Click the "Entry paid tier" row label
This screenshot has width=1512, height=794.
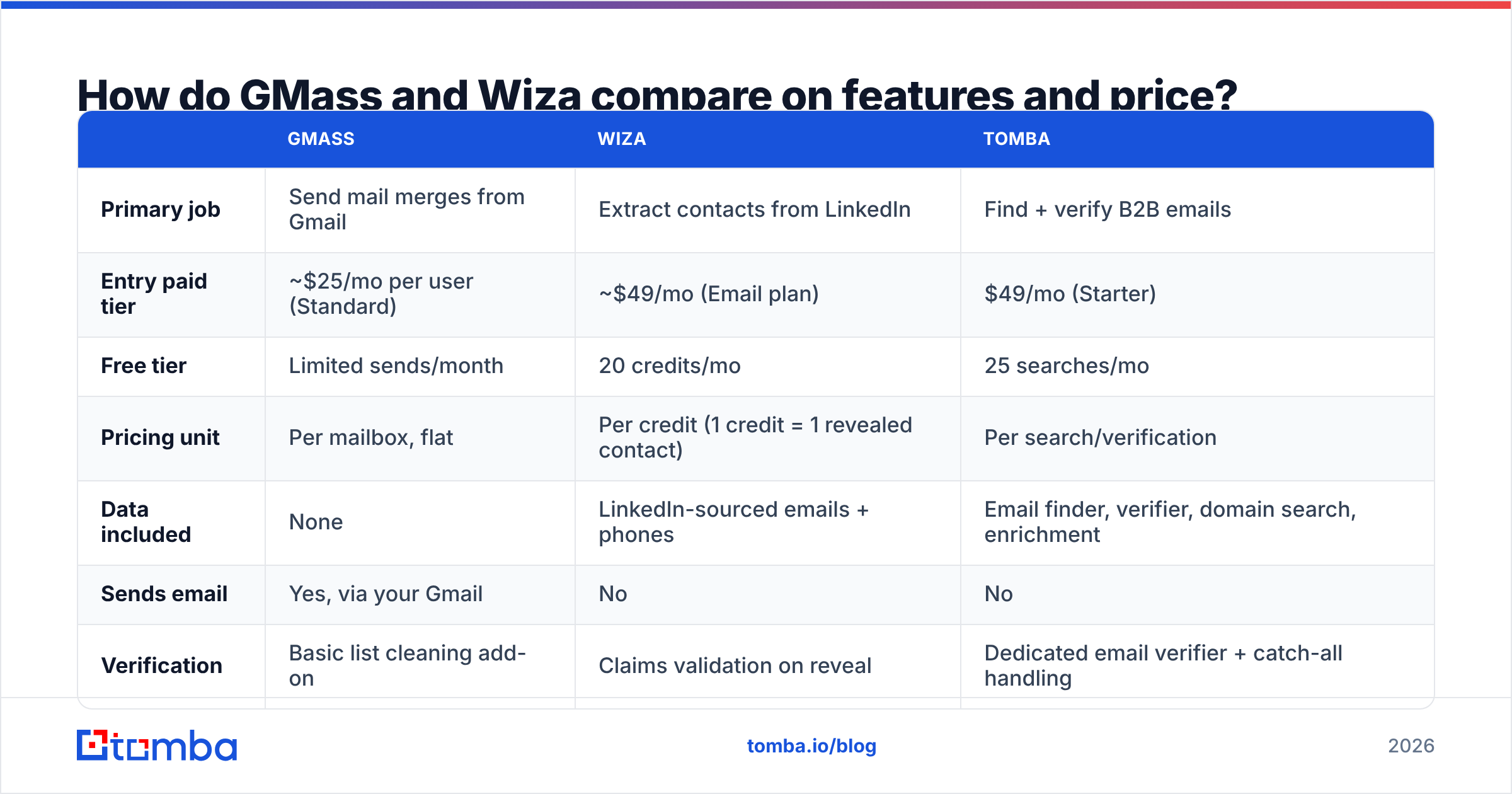tap(154, 294)
